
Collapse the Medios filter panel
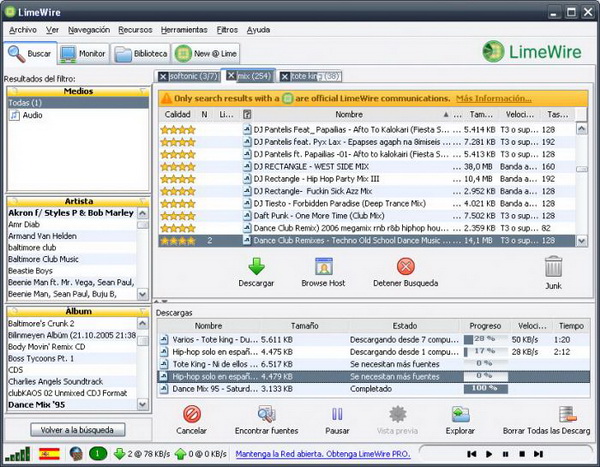(143, 91)
